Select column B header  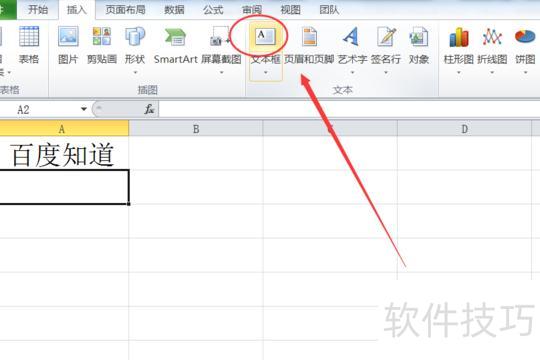tap(196, 128)
